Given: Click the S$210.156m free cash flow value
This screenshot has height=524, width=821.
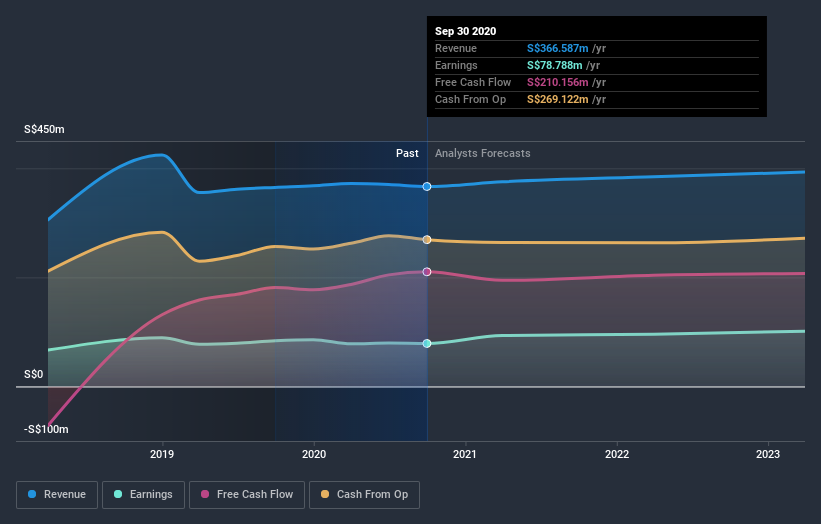Looking at the screenshot, I should (x=558, y=82).
